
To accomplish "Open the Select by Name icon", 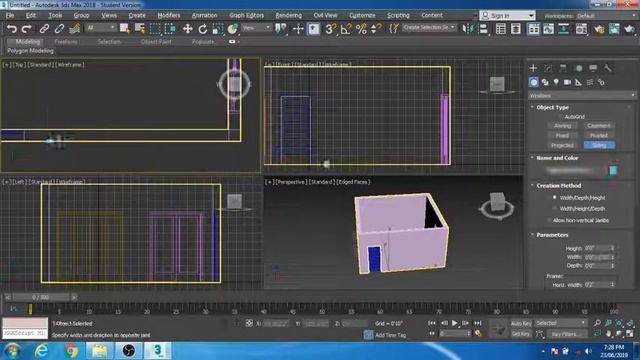I will (x=140, y=29).
